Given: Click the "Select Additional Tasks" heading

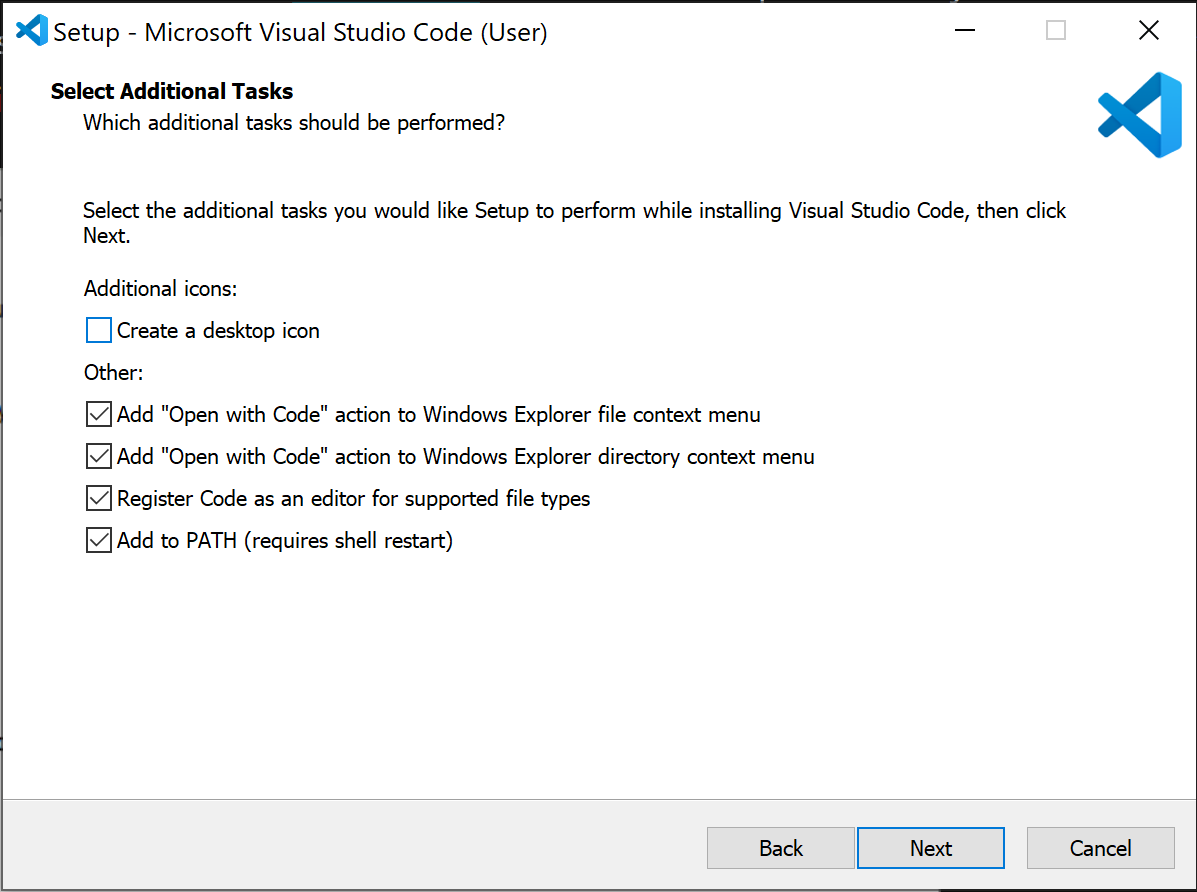Looking at the screenshot, I should point(171,91).
